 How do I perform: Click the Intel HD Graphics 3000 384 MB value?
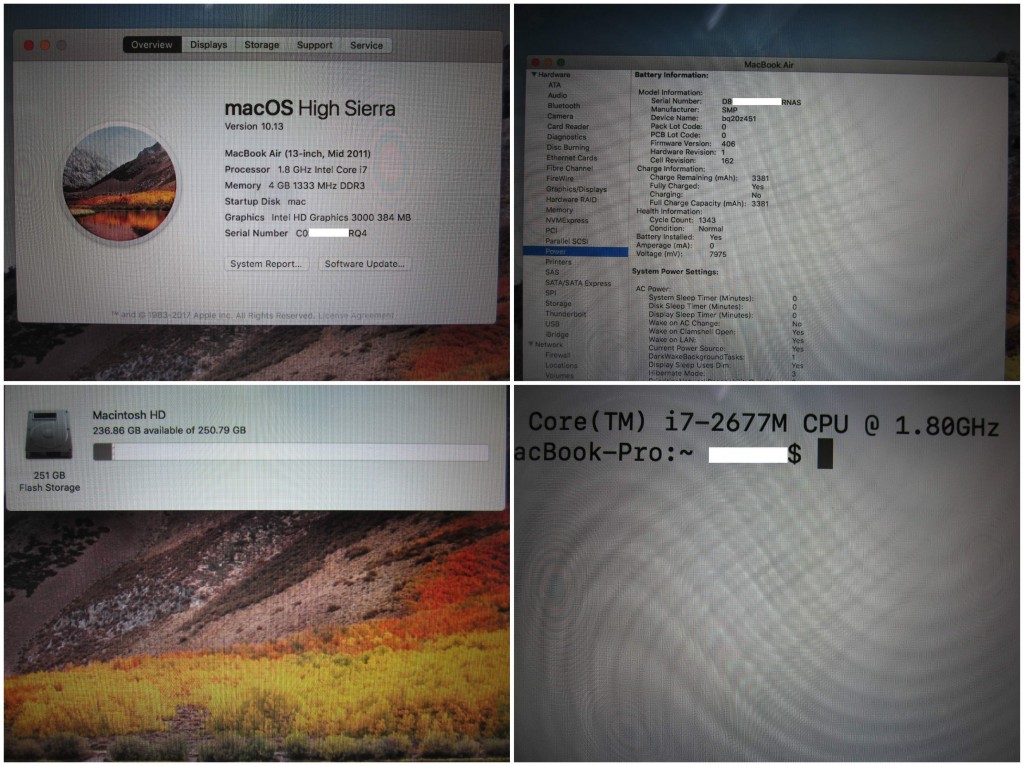tap(341, 217)
